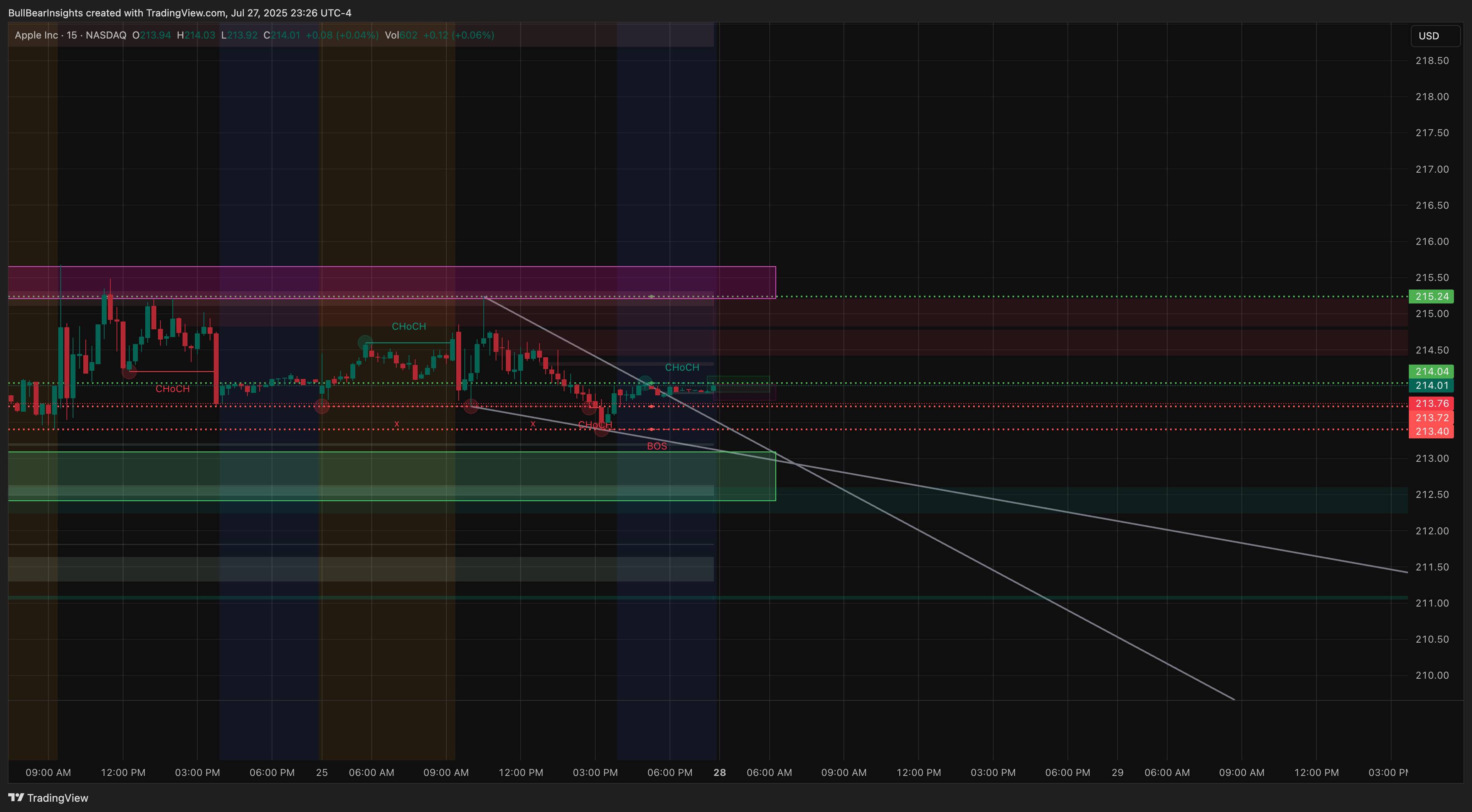Click the red CHoCH label below the 12:00 PM candles

point(173,389)
